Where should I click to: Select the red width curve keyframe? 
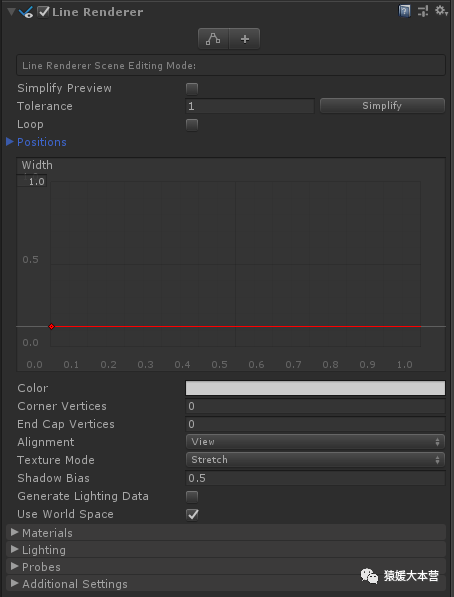click(51, 326)
